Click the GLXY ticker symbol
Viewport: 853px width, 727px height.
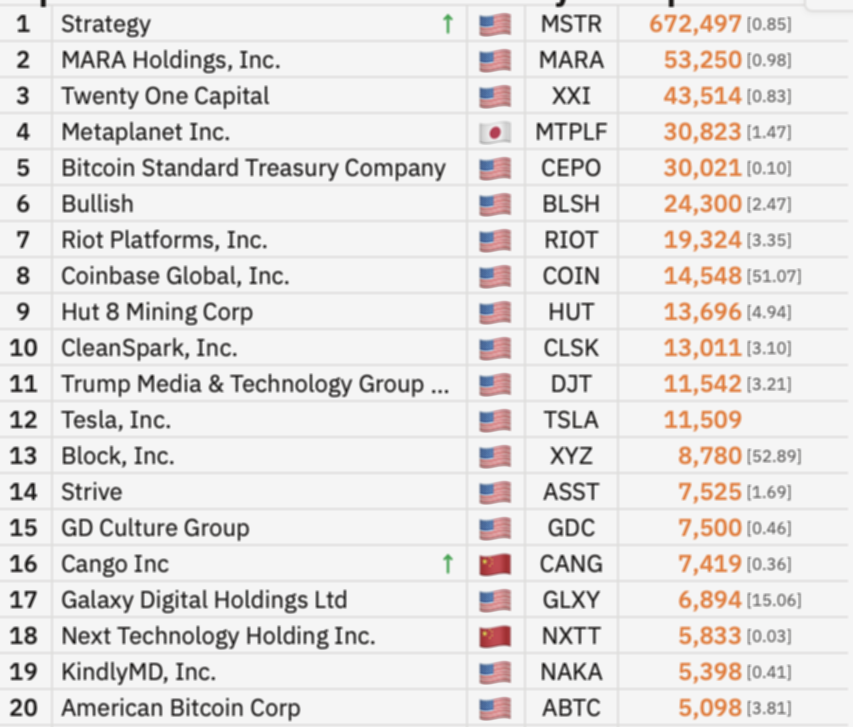click(571, 600)
